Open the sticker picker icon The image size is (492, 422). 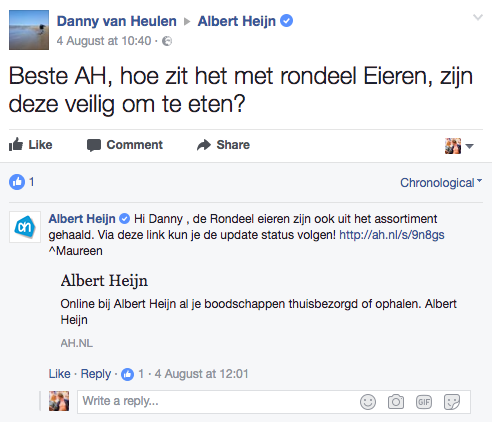(452, 402)
